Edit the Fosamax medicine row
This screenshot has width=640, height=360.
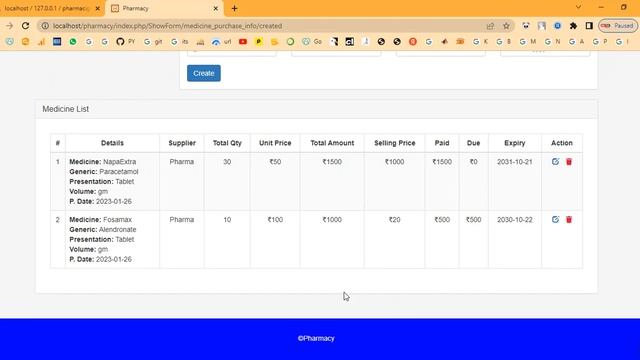pyautogui.click(x=555, y=220)
